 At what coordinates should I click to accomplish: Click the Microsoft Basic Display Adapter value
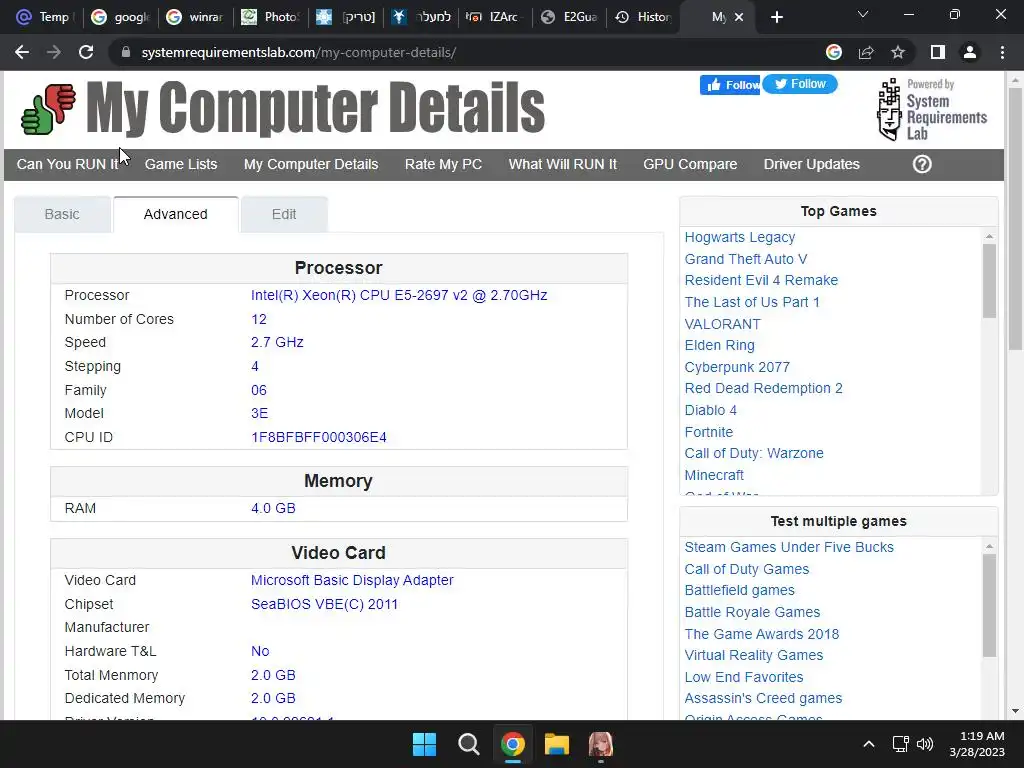click(x=352, y=580)
